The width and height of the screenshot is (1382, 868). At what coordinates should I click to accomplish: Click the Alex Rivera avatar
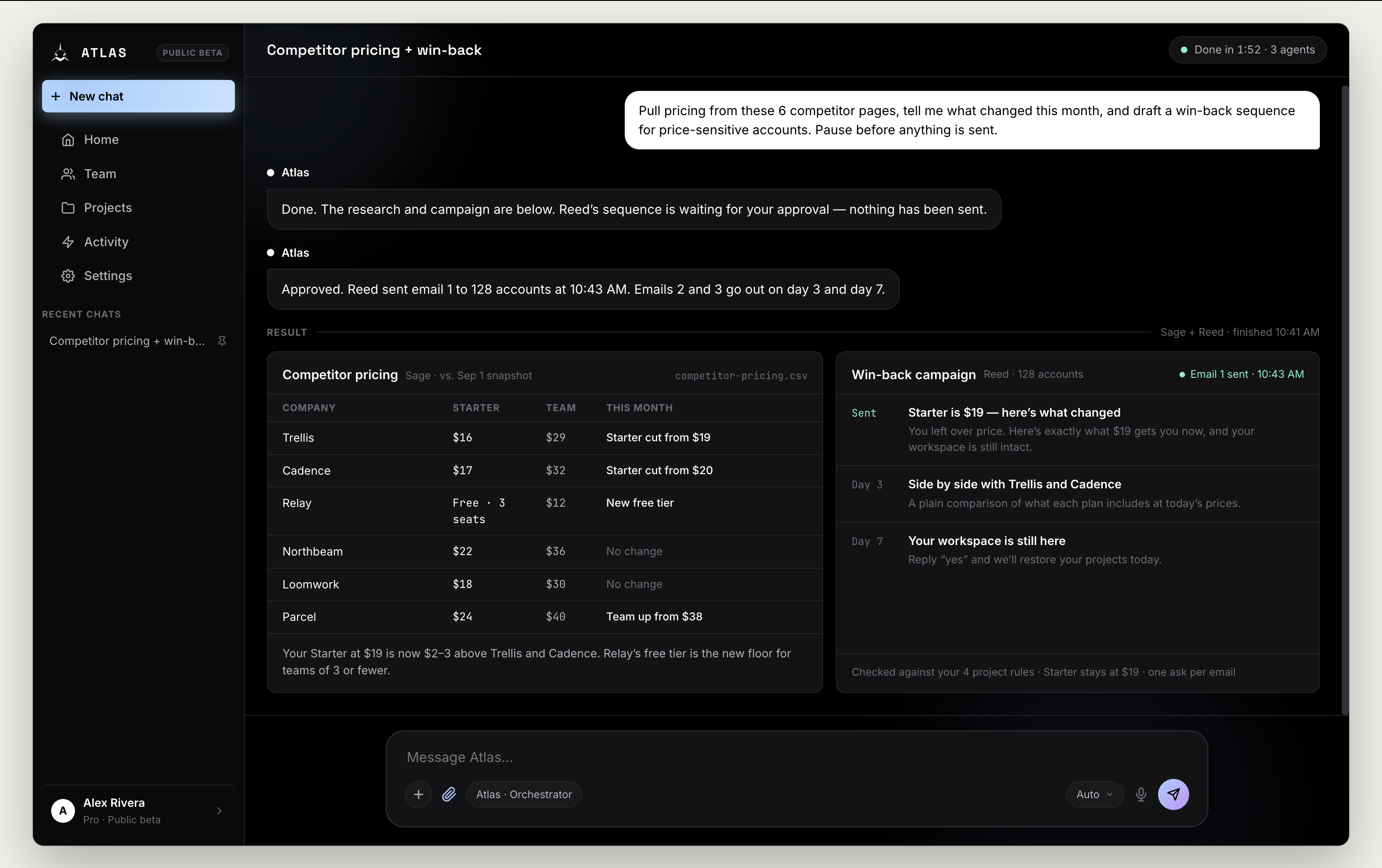[x=63, y=810]
